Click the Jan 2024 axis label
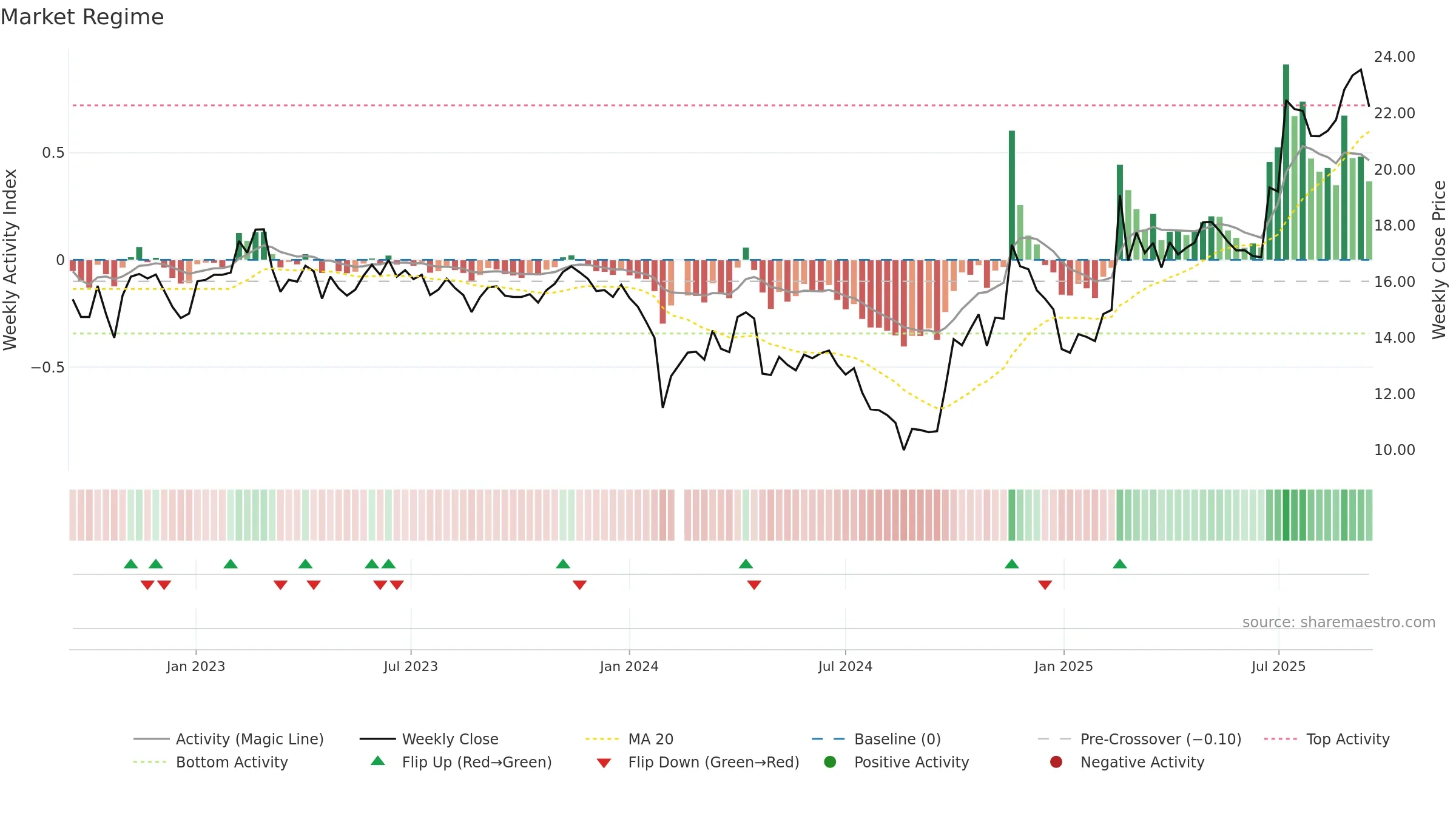 pyautogui.click(x=629, y=667)
